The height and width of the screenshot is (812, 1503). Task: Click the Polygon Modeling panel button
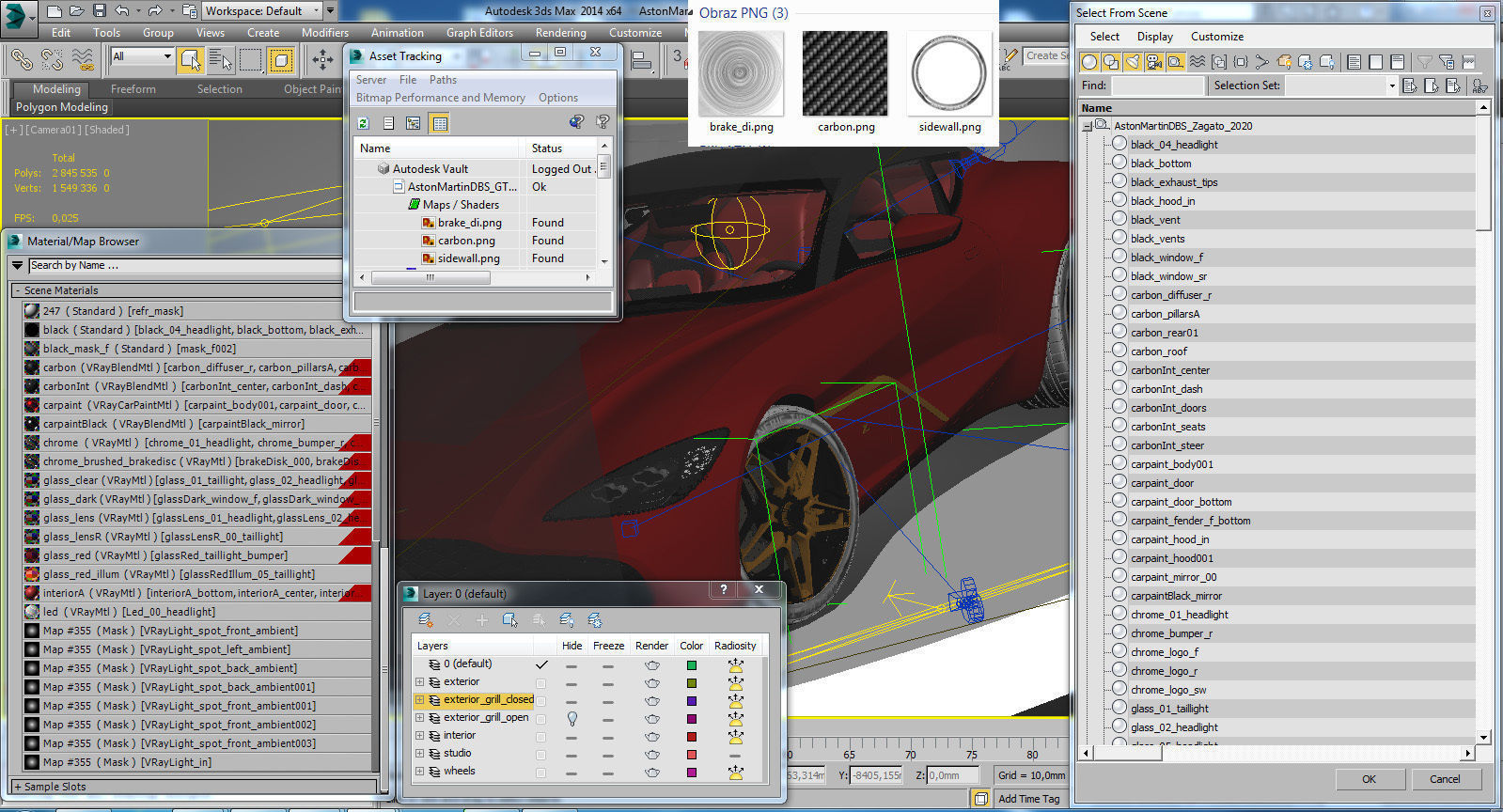61,107
